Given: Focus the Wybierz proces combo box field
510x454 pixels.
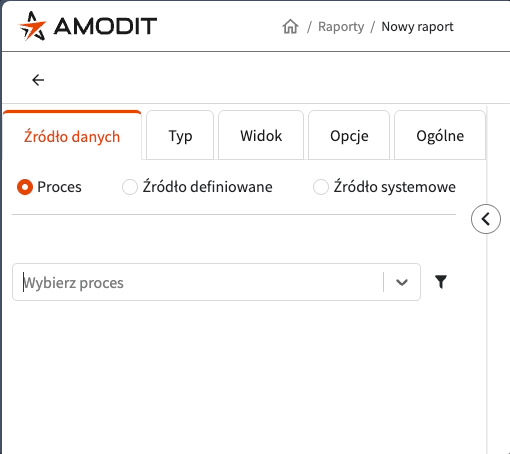Looking at the screenshot, I should [x=216, y=282].
